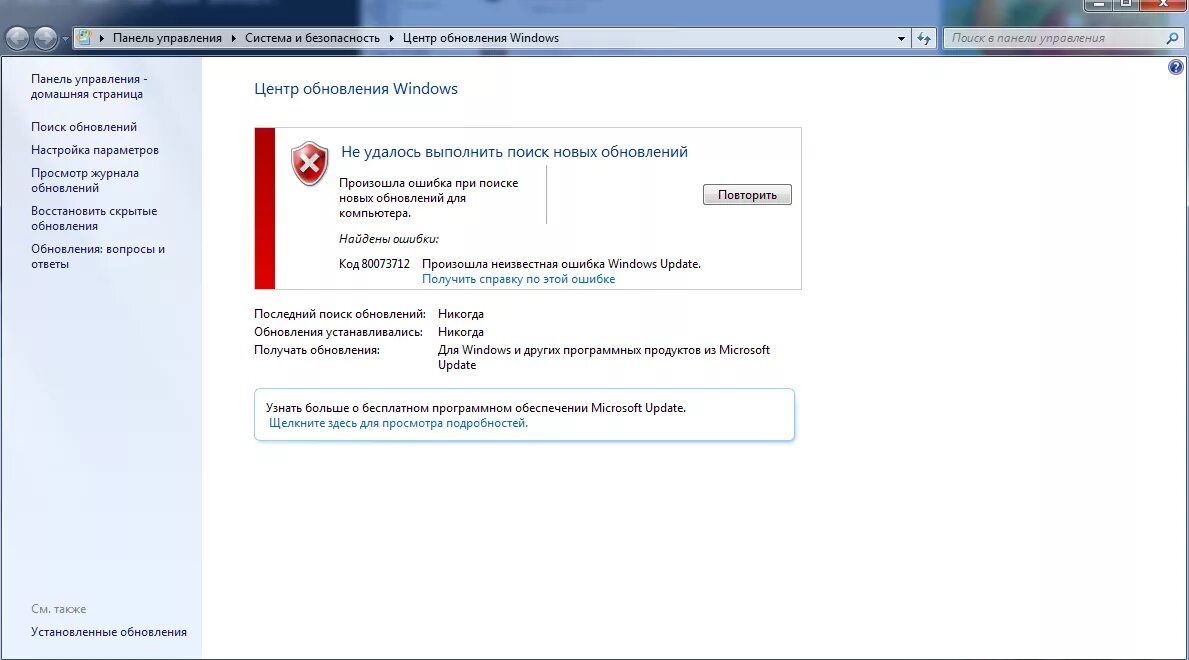Open Получить справку по этой ошибке link
Viewport: 1189px width, 660px height.
(519, 279)
